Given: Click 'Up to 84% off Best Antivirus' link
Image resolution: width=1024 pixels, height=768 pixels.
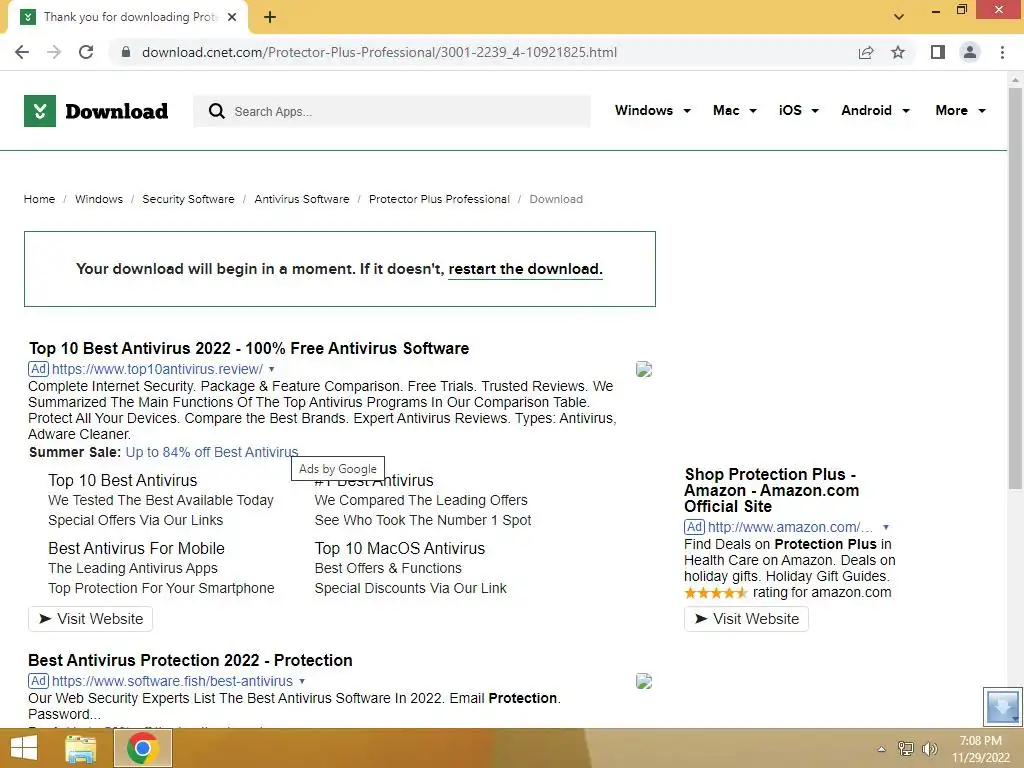Looking at the screenshot, I should coord(212,452).
